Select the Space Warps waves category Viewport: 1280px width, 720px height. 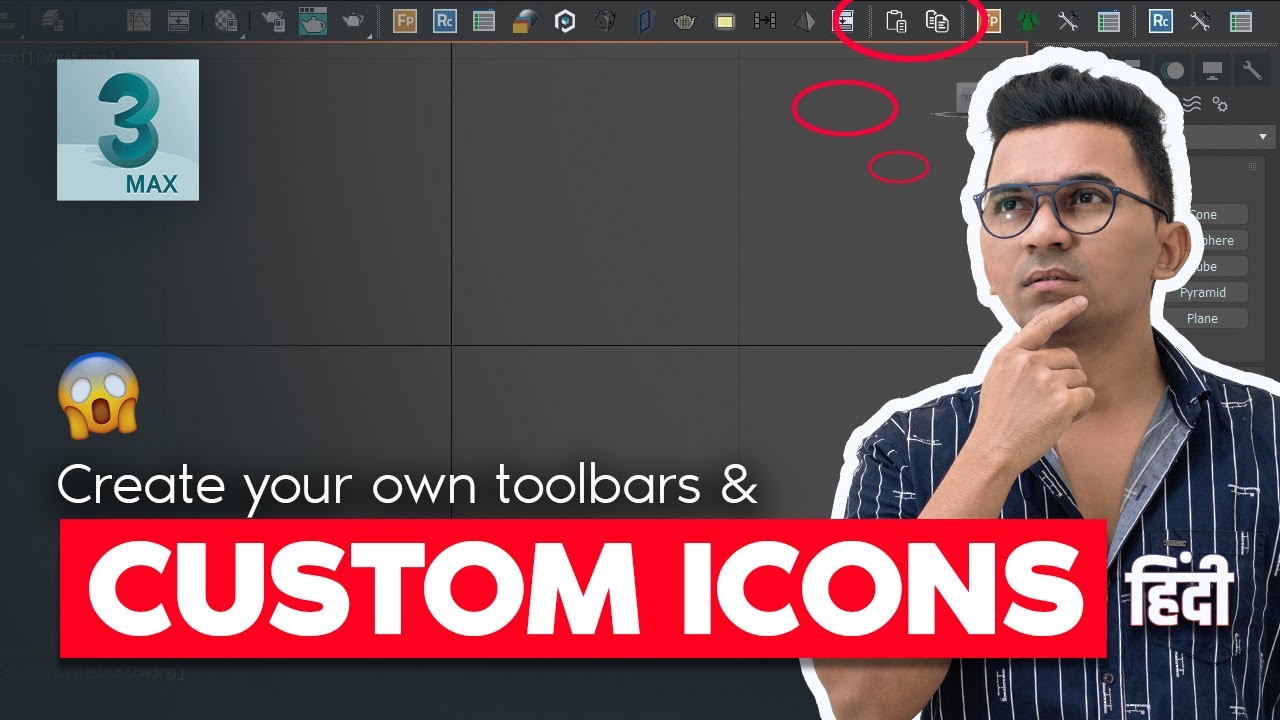[1192, 104]
